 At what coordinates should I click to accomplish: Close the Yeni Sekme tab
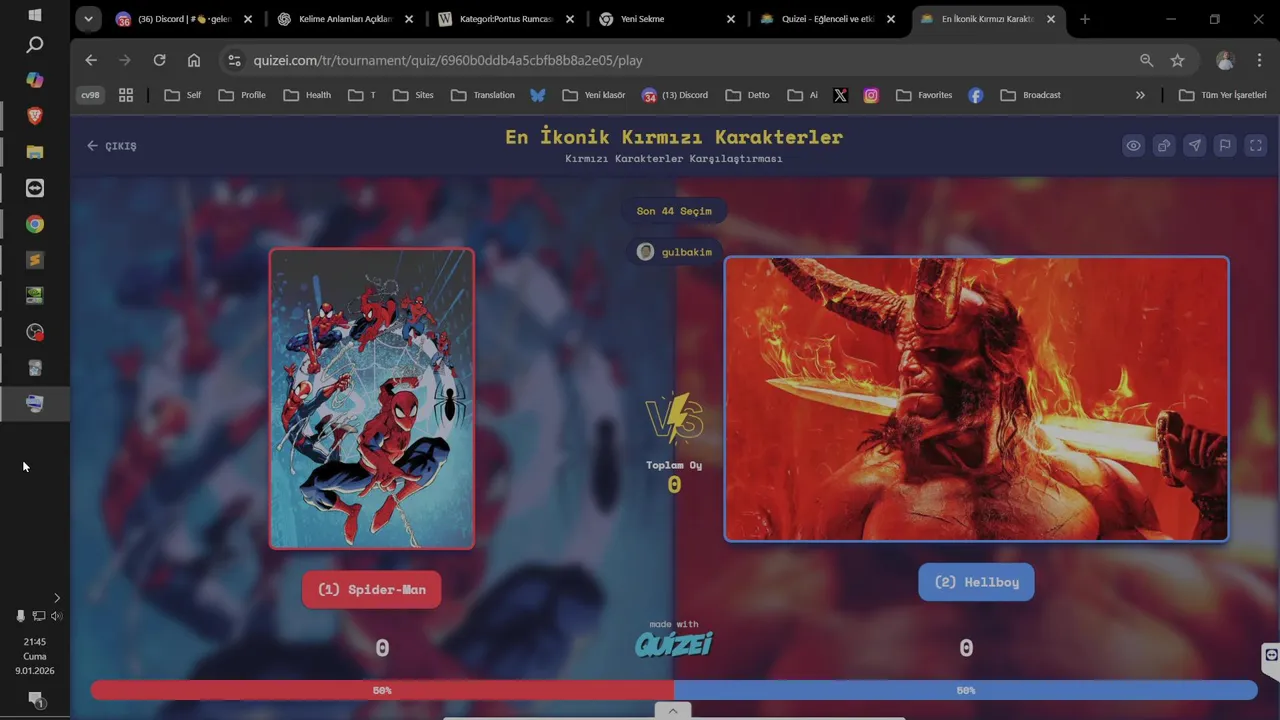point(731,19)
